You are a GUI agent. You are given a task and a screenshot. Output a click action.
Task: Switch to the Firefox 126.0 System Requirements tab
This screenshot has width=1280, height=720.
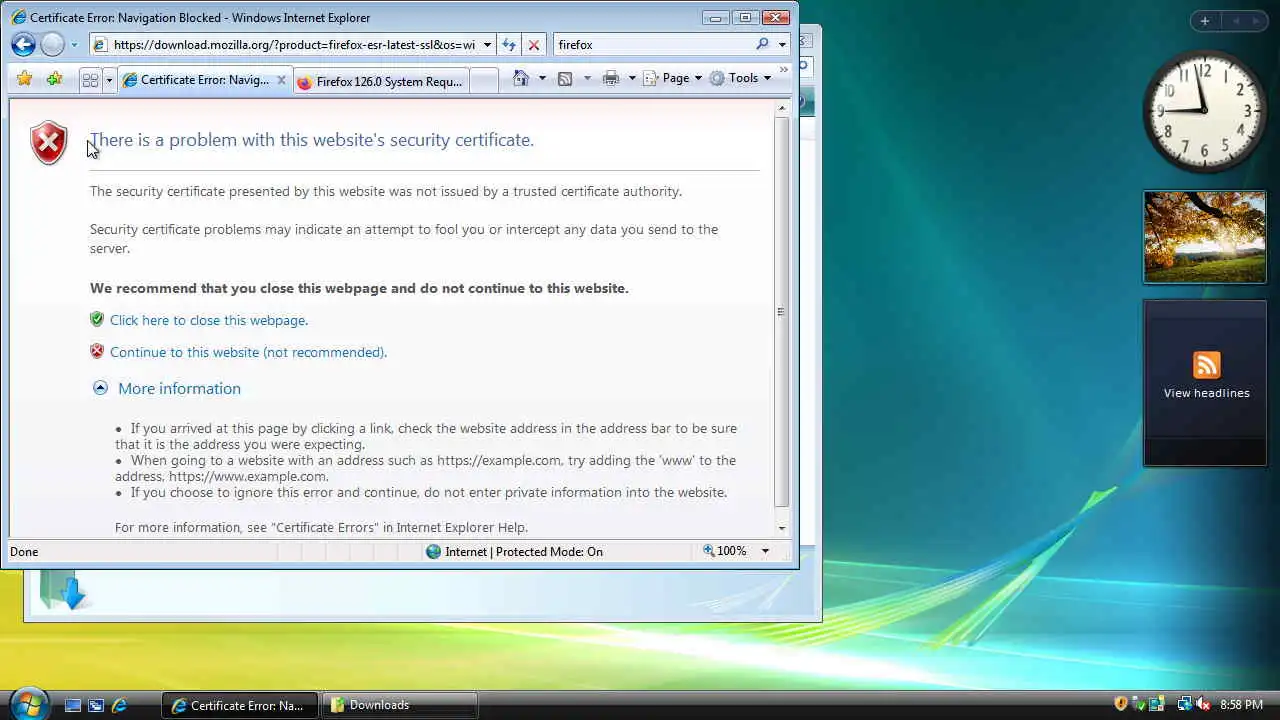click(380, 82)
